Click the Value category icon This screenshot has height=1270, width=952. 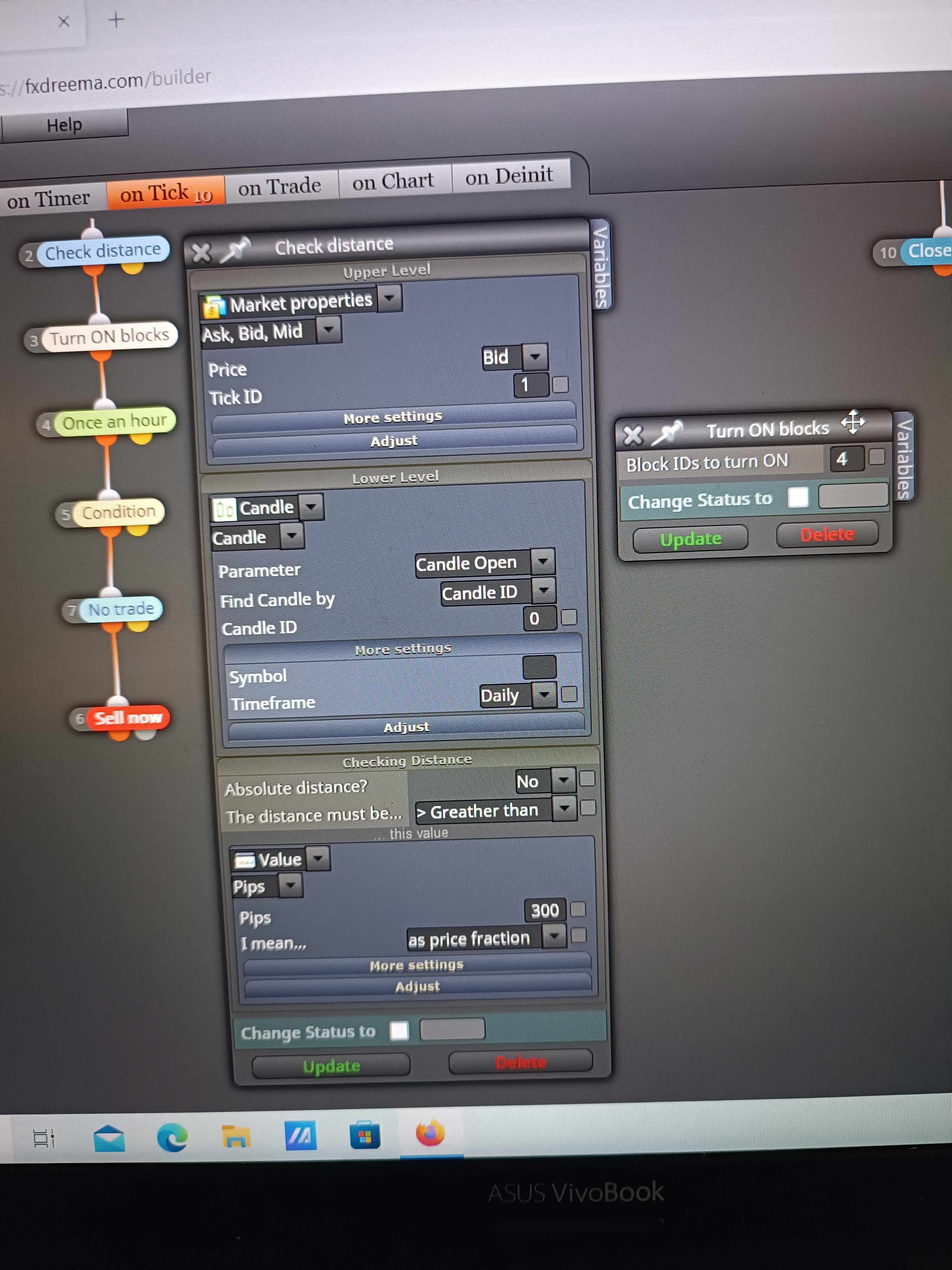(x=245, y=860)
